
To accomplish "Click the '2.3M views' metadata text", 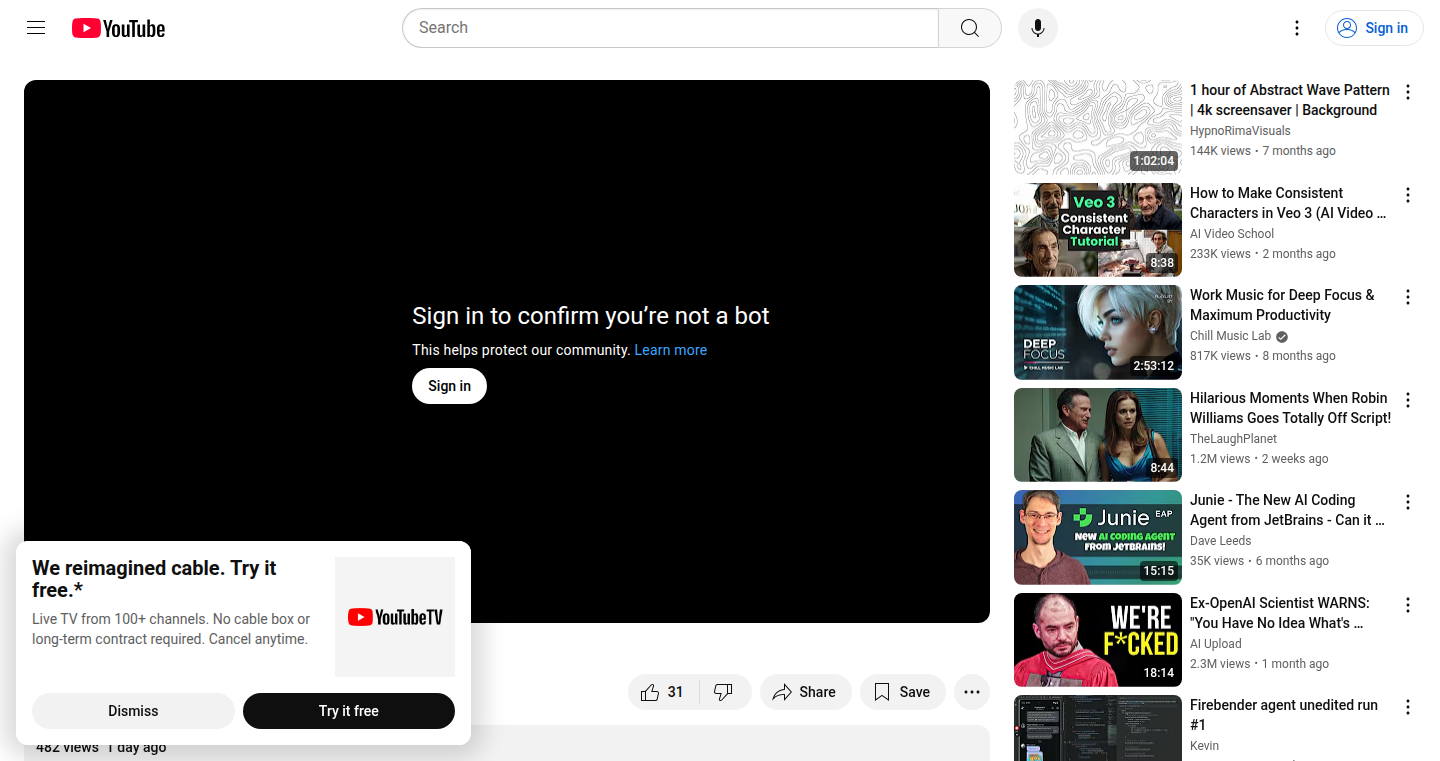I will click(x=1220, y=664).
